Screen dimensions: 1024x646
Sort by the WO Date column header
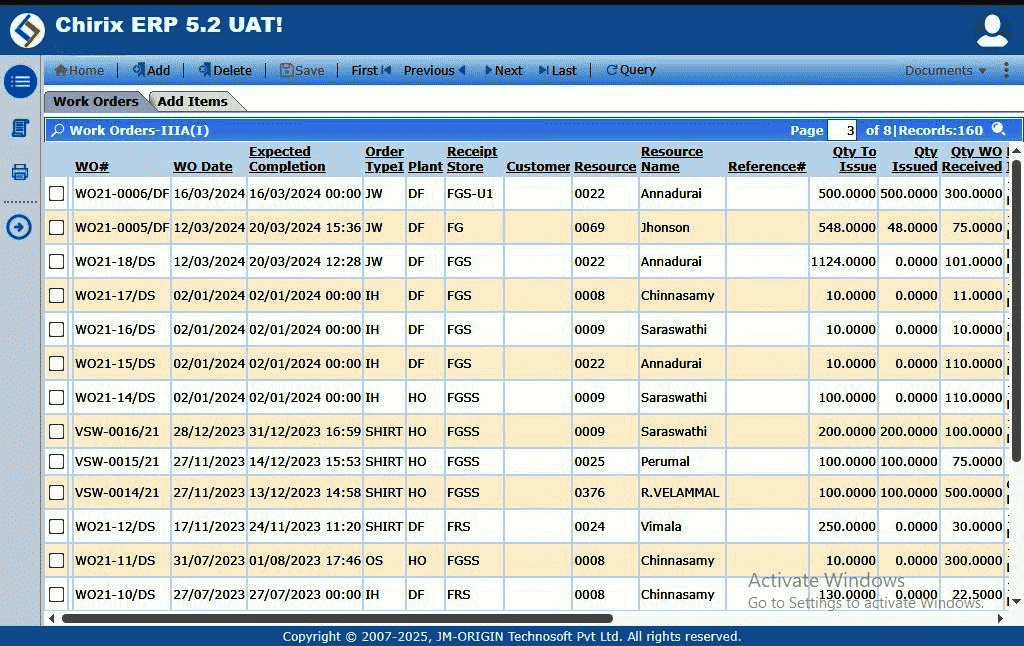[x=202, y=167]
